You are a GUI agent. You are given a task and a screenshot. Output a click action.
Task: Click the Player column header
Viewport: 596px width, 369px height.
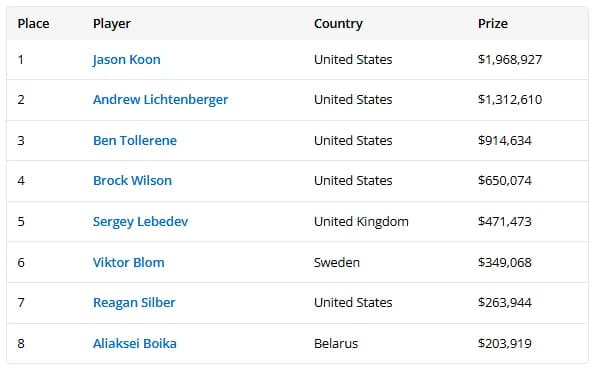[x=112, y=24]
